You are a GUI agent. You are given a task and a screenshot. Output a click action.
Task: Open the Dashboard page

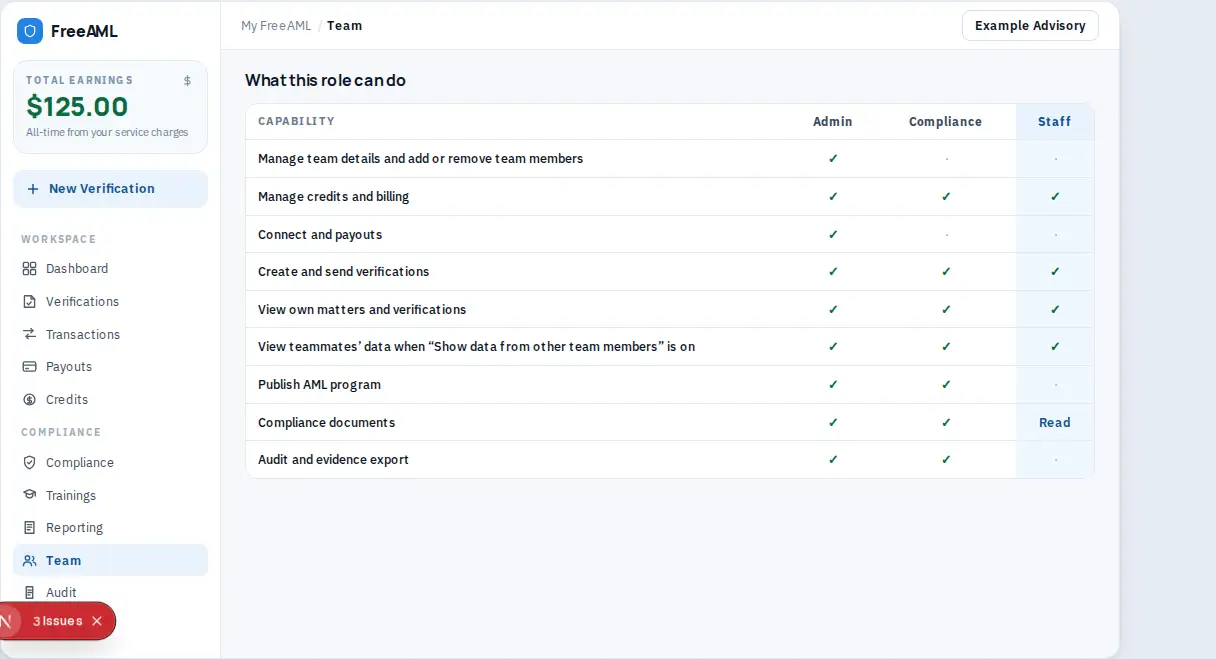click(x=110, y=269)
